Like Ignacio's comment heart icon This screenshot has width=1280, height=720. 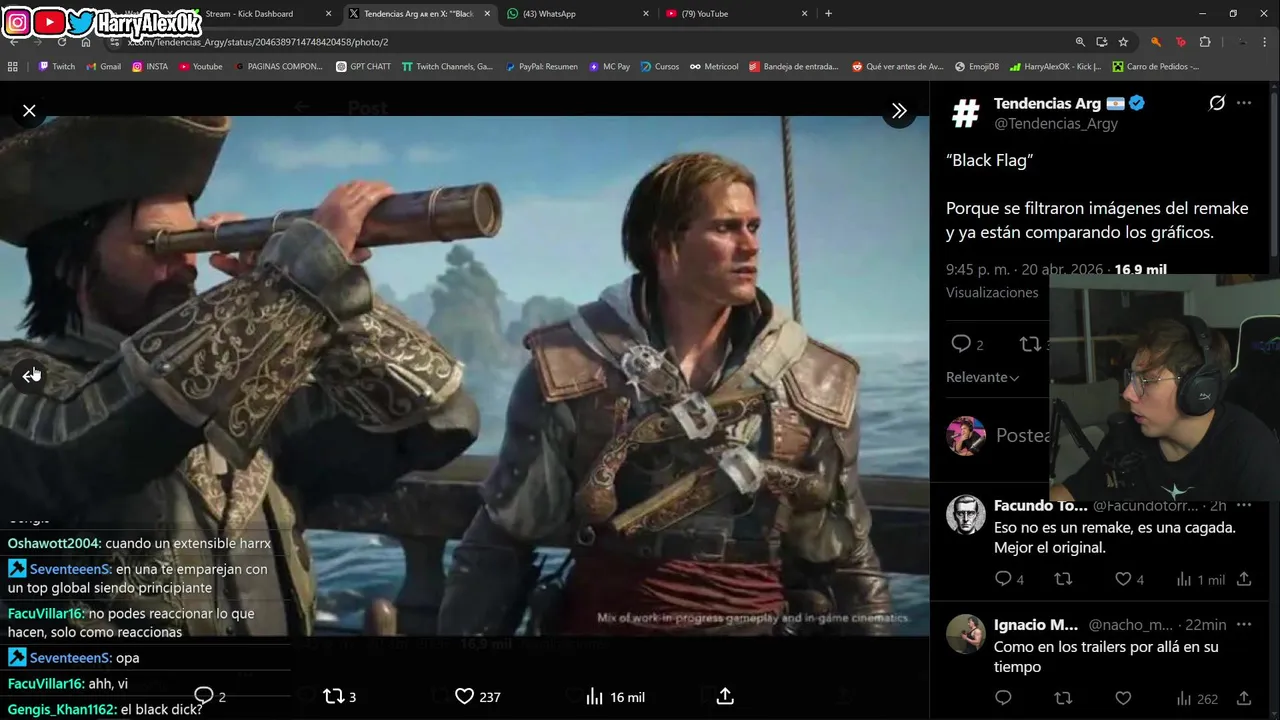point(1123,698)
